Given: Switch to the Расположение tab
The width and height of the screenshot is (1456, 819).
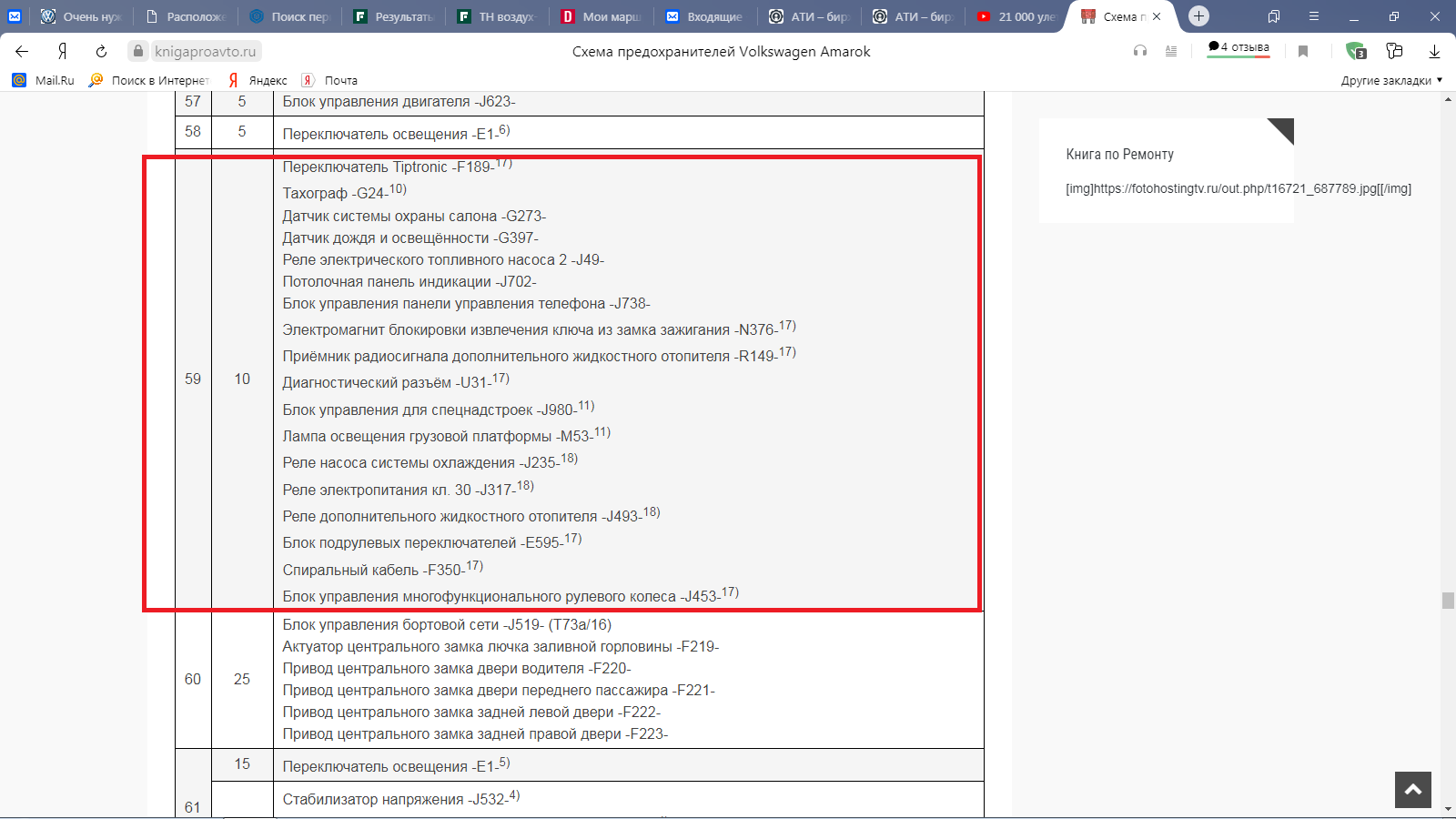Looking at the screenshot, I should point(187,16).
